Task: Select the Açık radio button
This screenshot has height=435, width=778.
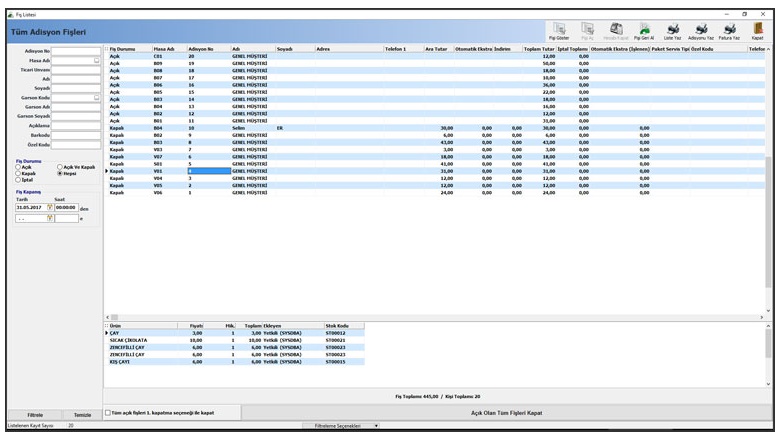Action: 19,167
